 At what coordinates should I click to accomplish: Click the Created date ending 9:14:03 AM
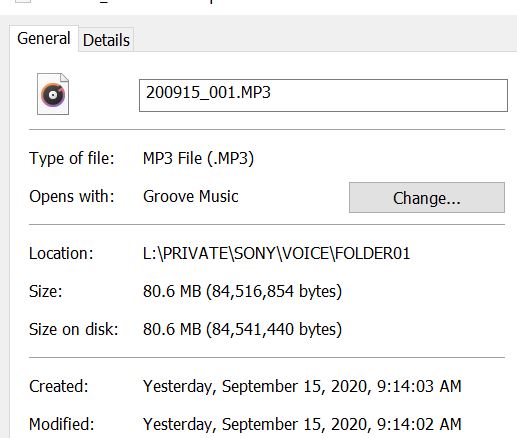302,386
